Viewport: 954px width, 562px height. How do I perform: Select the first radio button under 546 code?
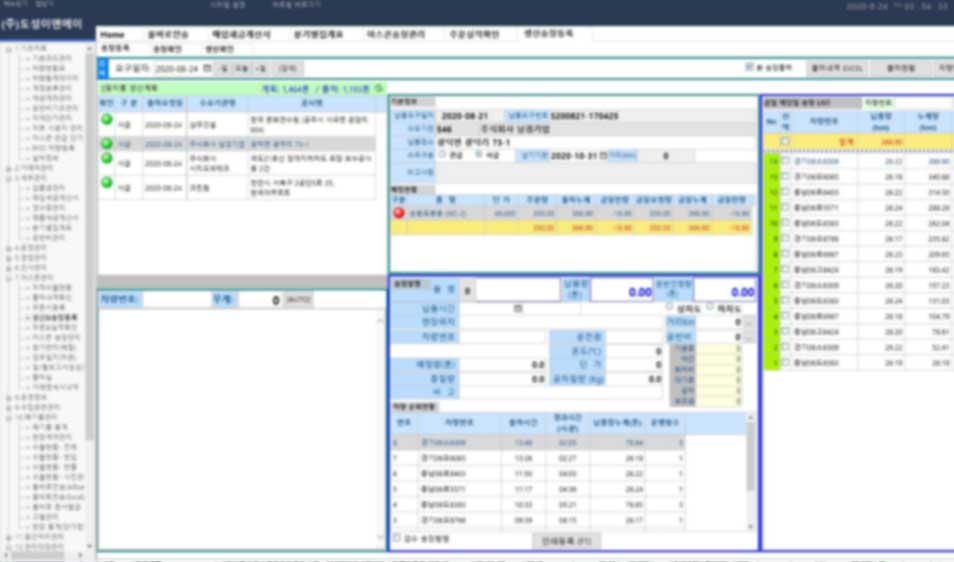click(x=442, y=155)
